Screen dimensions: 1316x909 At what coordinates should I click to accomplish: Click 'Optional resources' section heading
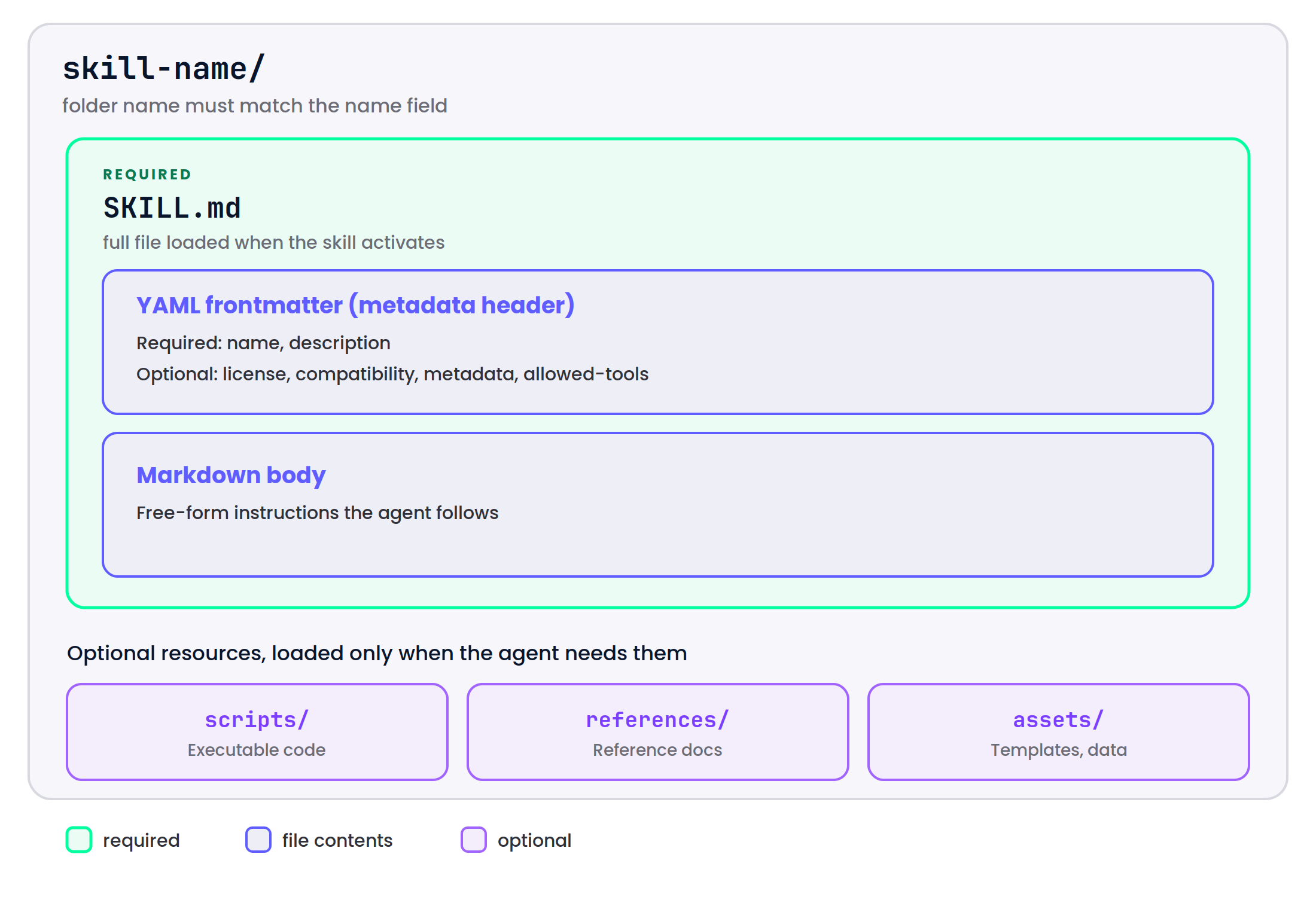pos(377,654)
